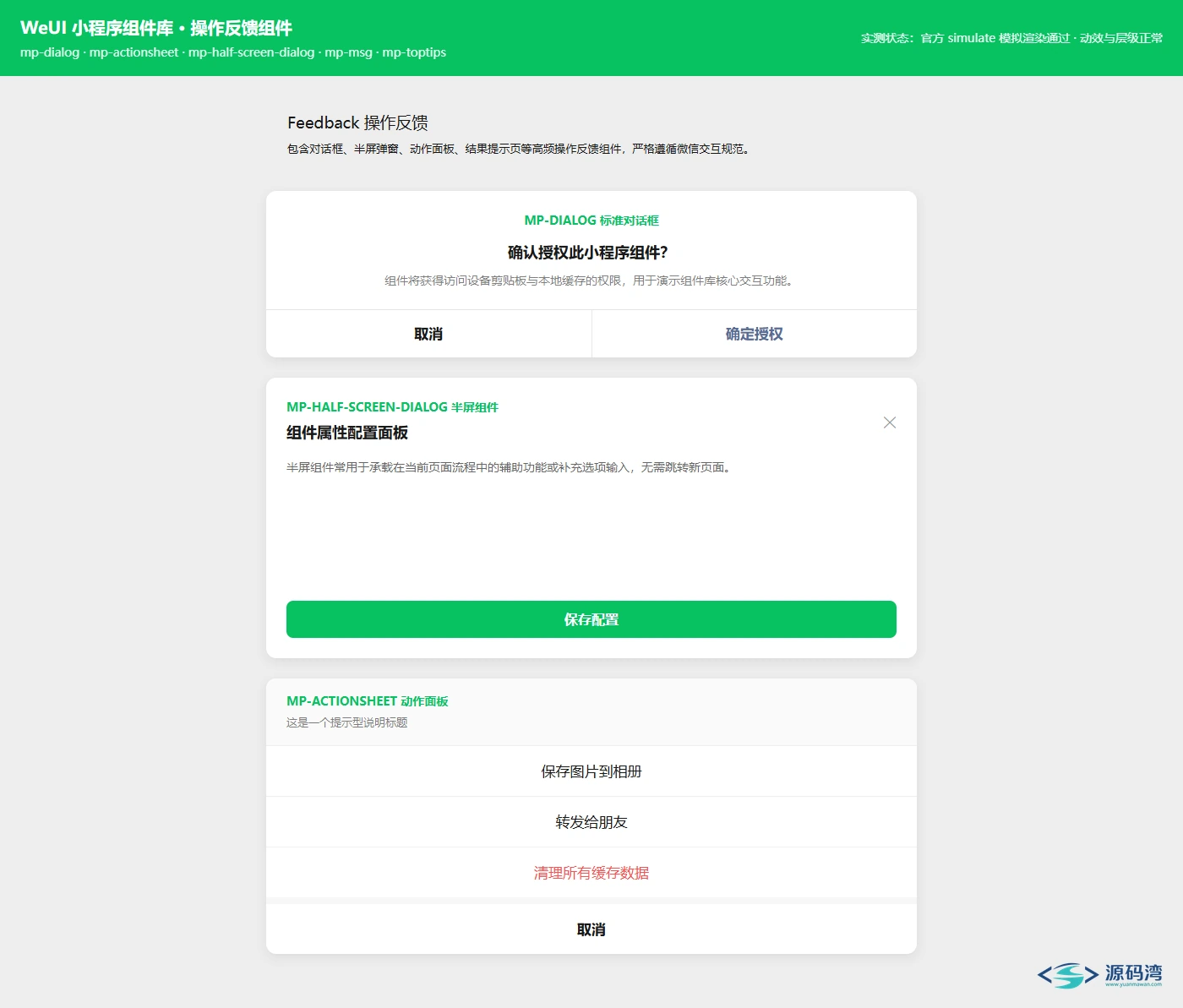1183x1008 pixels.
Task: Click the dialog description about 剪贴板与本地缓存的权限
Action: (x=591, y=281)
